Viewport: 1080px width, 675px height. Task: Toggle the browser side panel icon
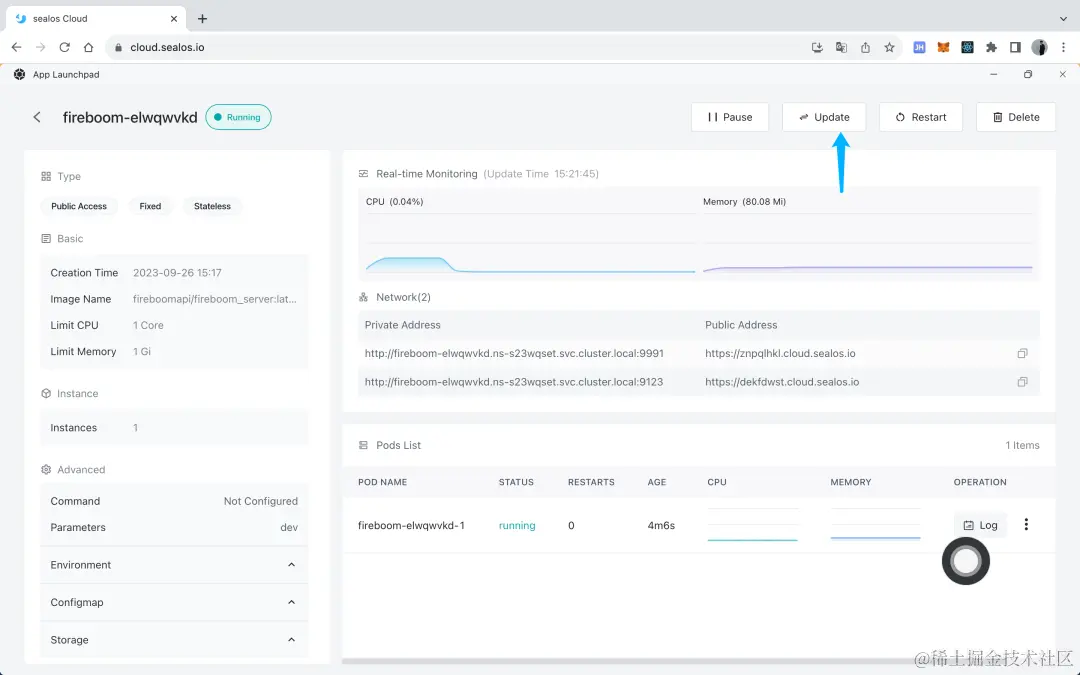[1015, 48]
